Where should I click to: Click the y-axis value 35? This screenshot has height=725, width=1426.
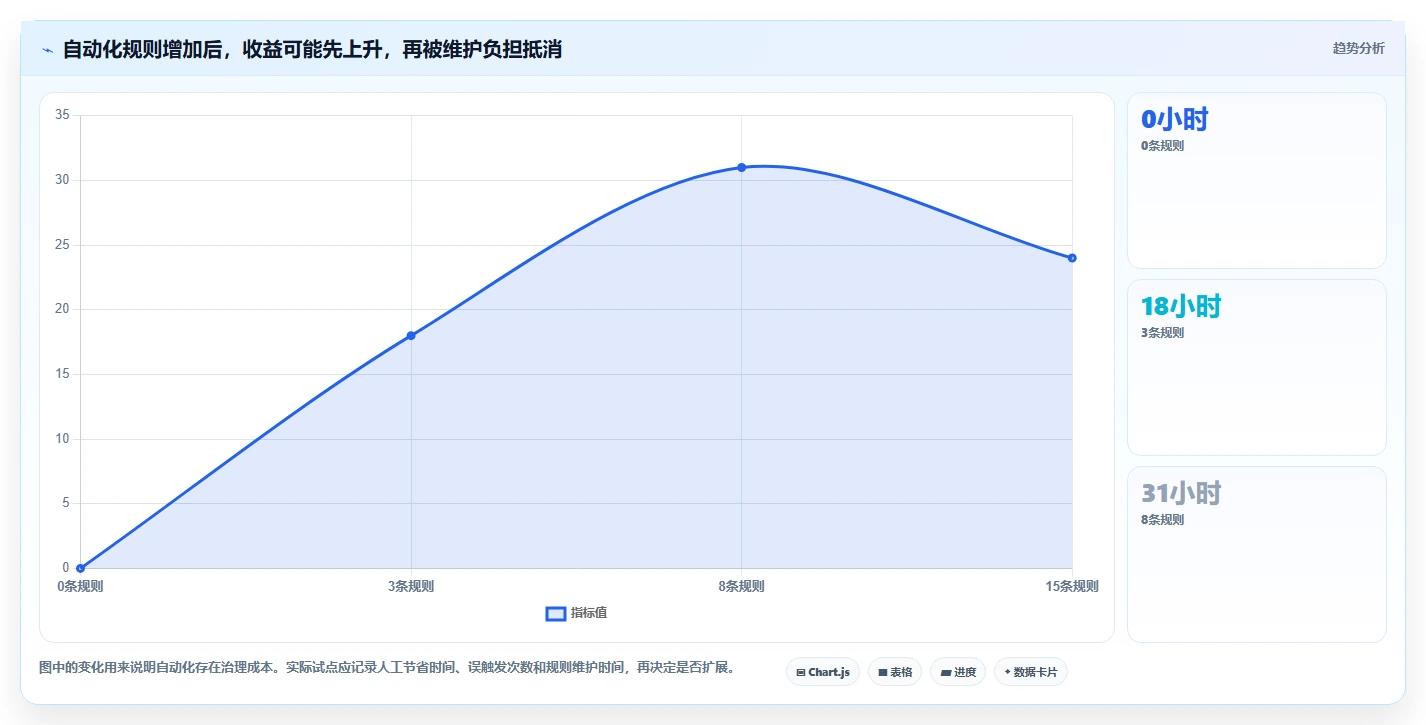coord(62,115)
